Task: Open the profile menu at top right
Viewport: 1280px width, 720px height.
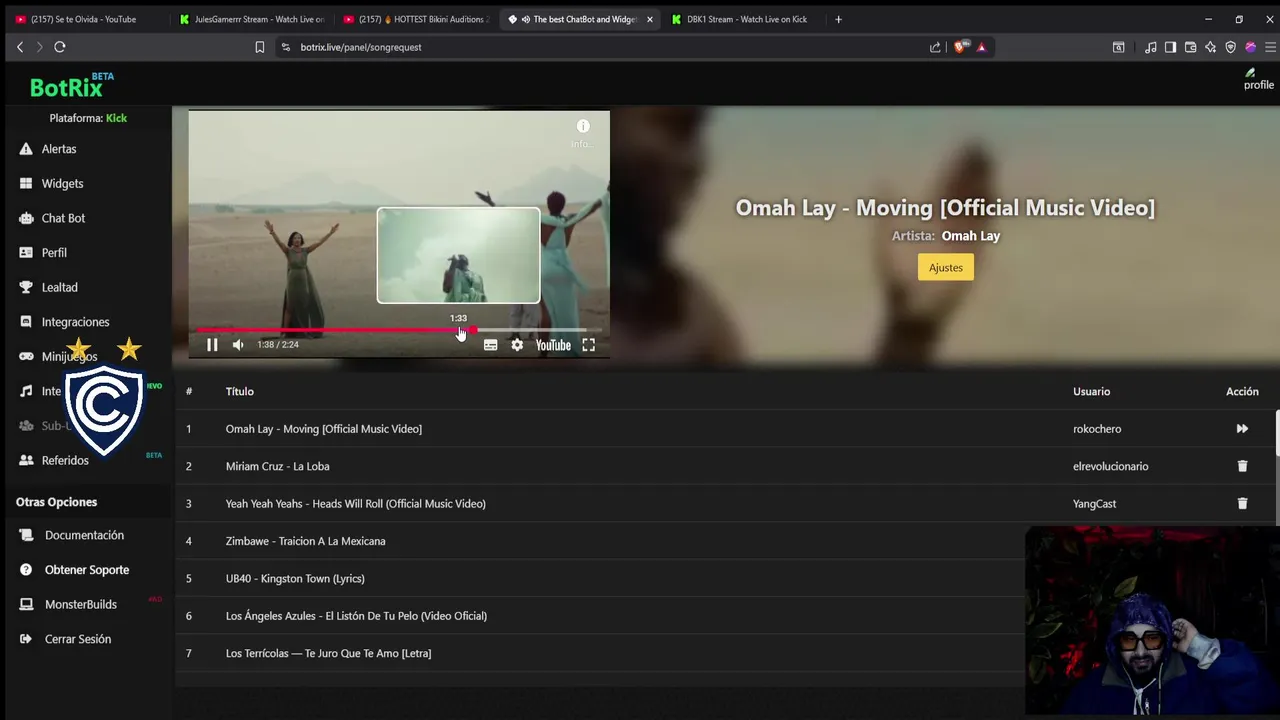Action: pos(1258,80)
